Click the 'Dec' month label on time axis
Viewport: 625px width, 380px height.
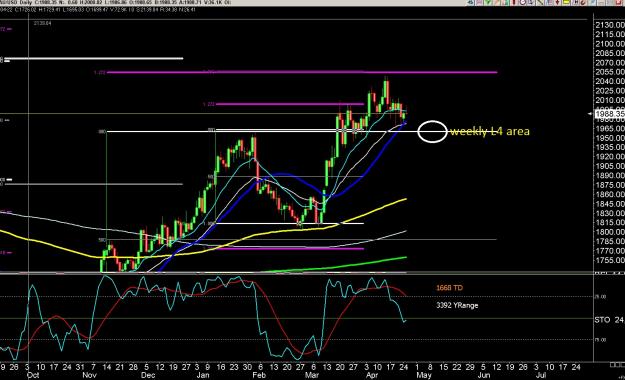coord(147,375)
